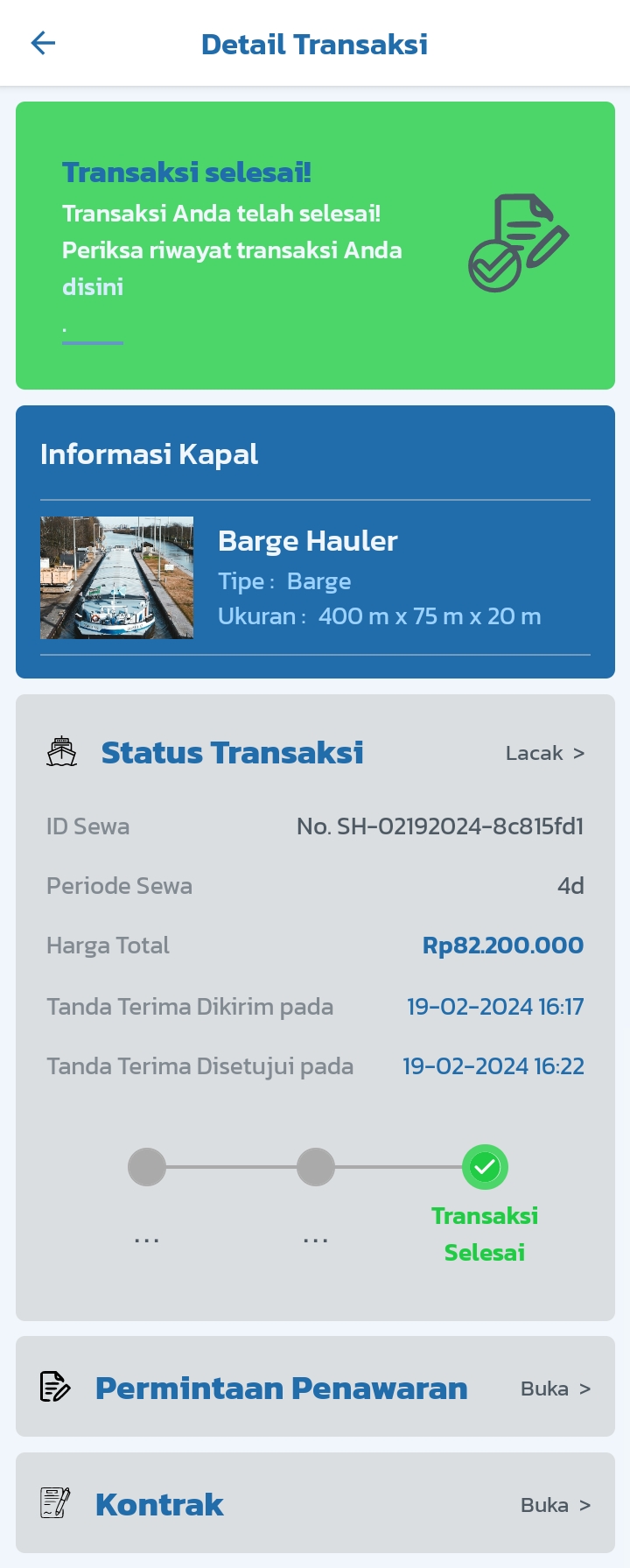Click the Transaksi Selesai step label
The height and width of the screenshot is (1568, 630).
click(x=485, y=1234)
